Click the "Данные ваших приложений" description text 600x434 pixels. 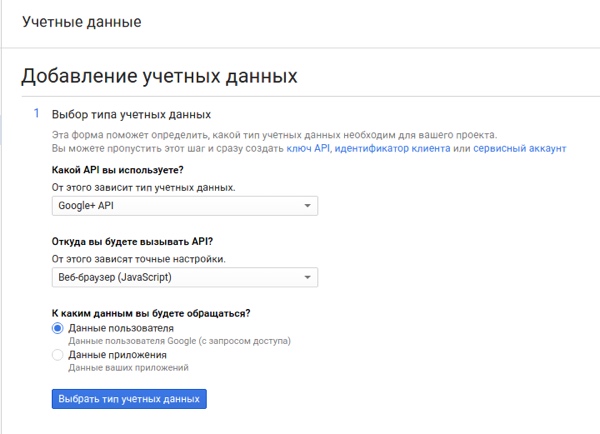click(x=126, y=367)
